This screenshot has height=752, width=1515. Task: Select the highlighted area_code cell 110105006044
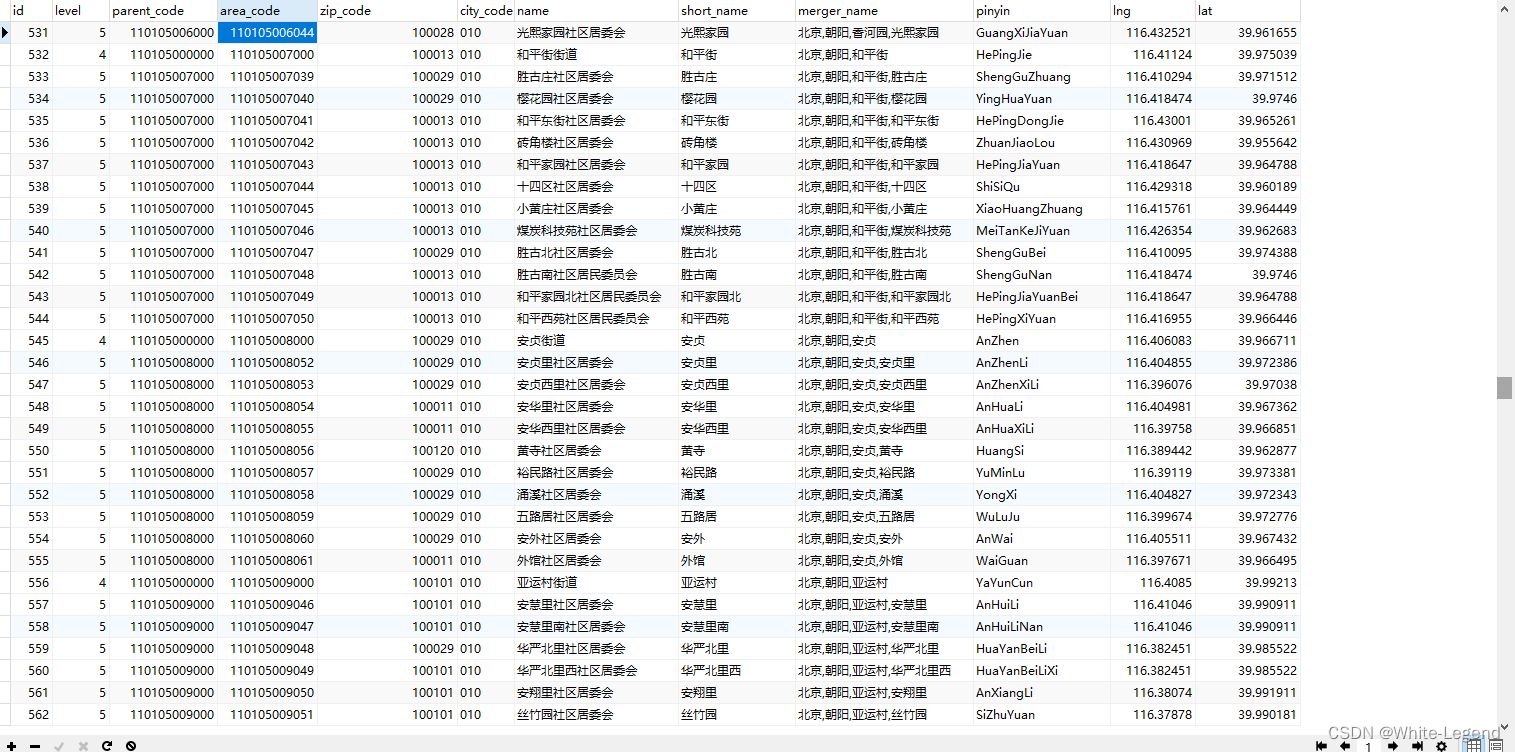click(267, 33)
